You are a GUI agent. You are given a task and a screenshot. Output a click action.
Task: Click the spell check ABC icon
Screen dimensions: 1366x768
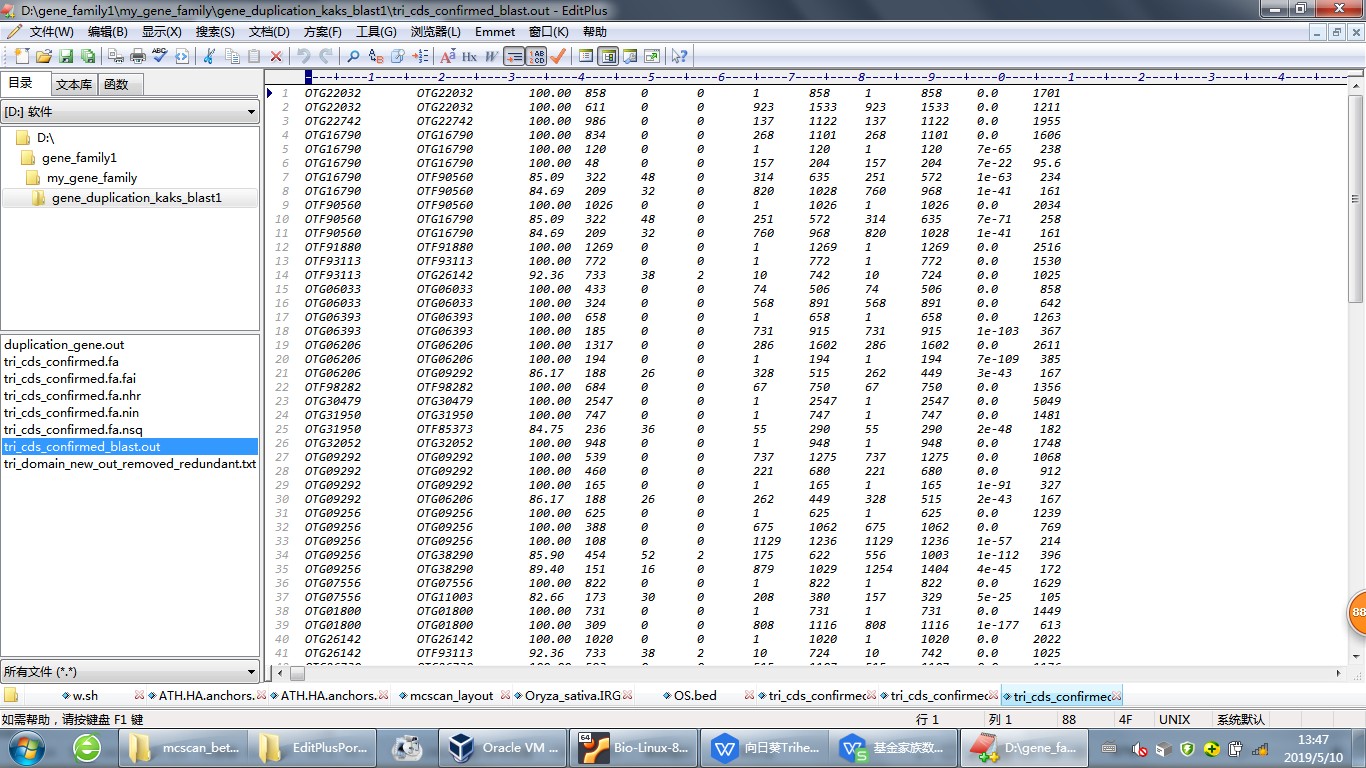(x=159, y=57)
